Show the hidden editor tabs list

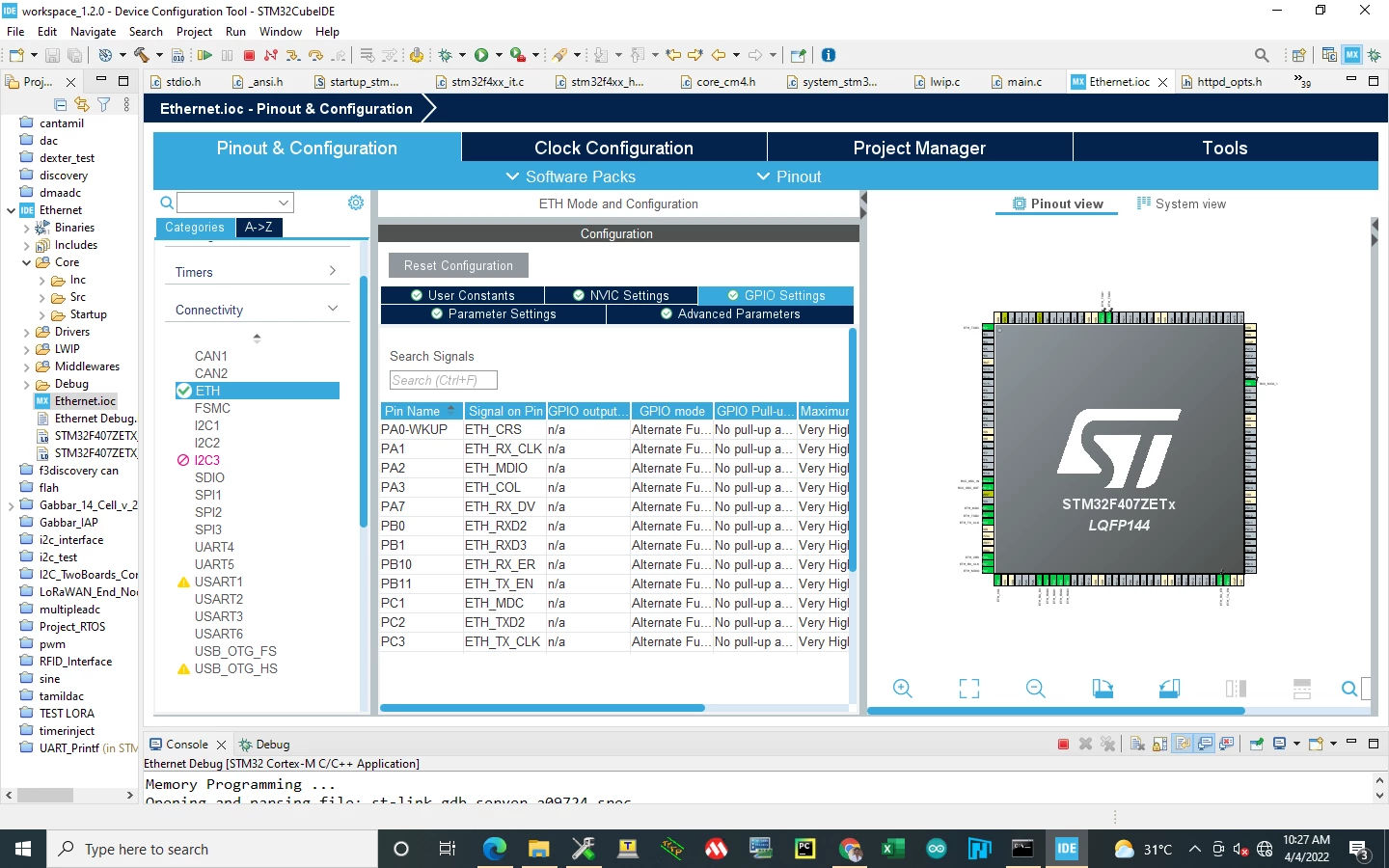click(1302, 82)
